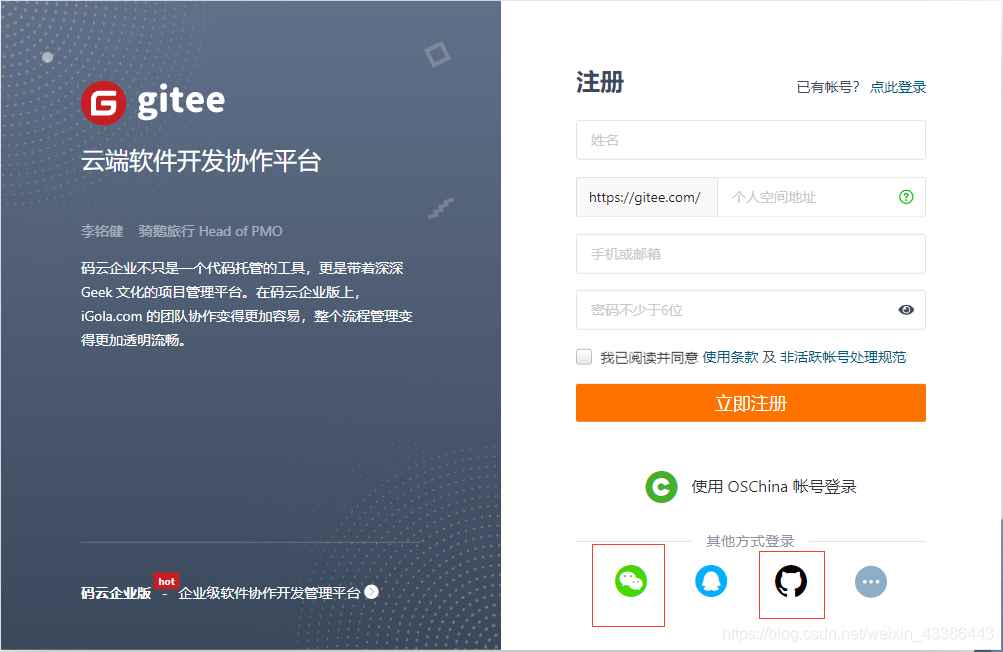Click 企业级软件协作开发管理平台 link text
Image resolution: width=1003 pixels, height=652 pixels.
269,593
